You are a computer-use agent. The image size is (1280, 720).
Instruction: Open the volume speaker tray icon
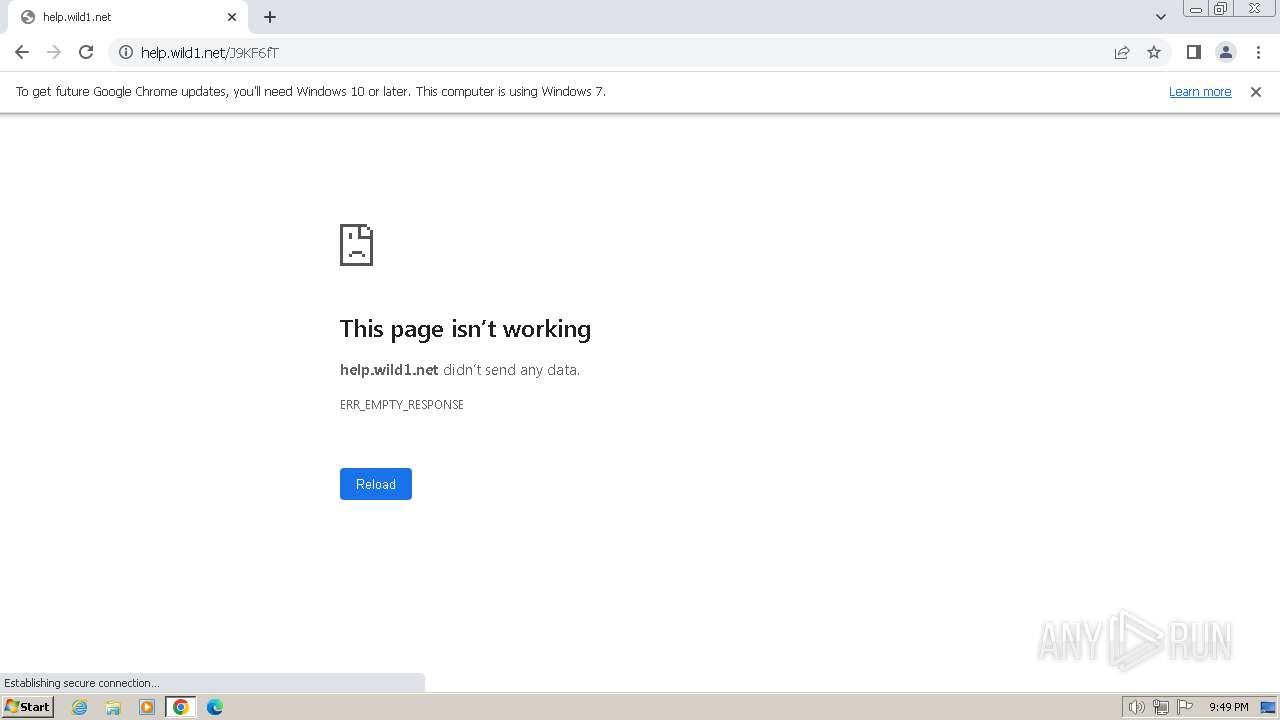1136,707
